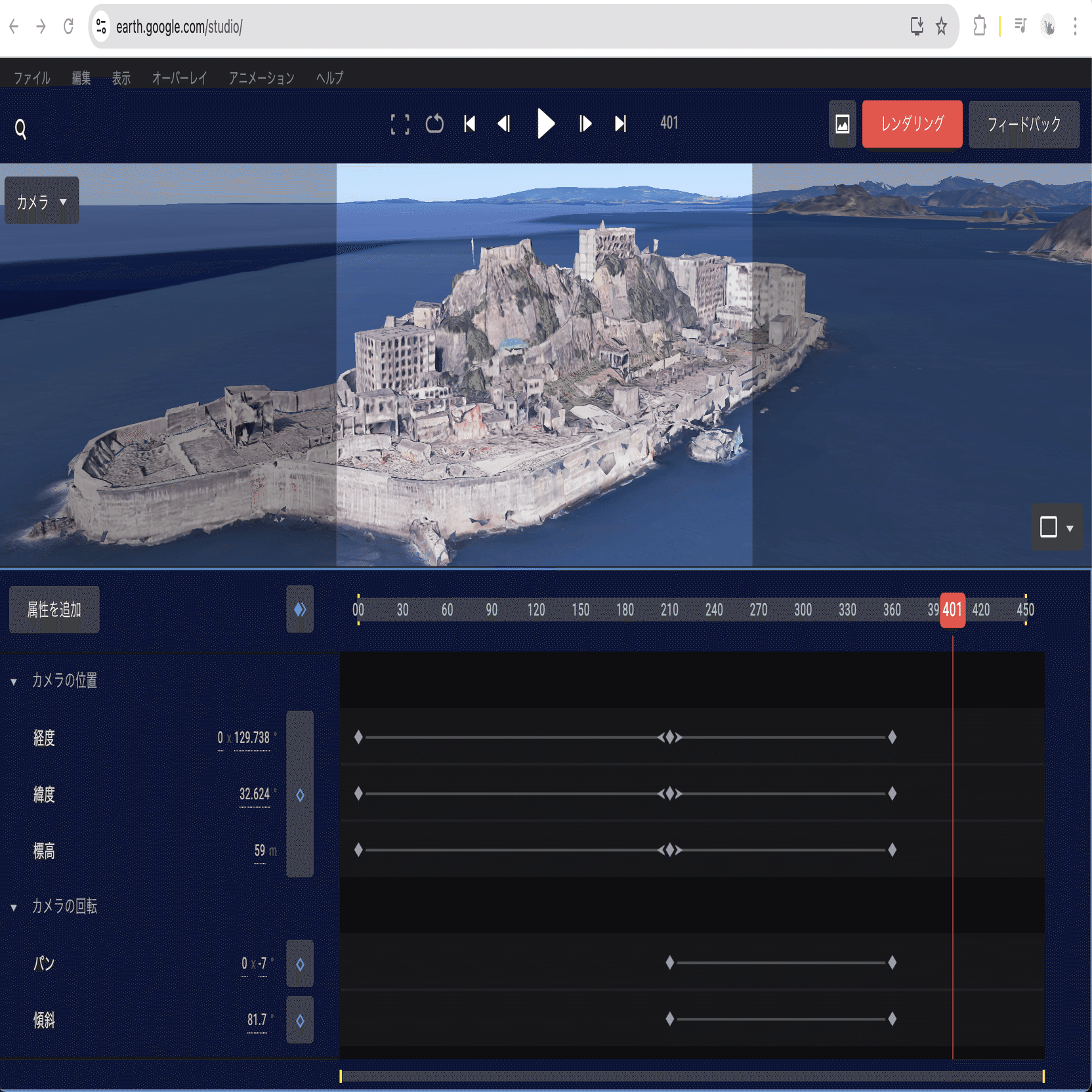This screenshot has width=1092, height=1092.
Task: Bookmark this page with the star icon
Action: [x=942, y=26]
